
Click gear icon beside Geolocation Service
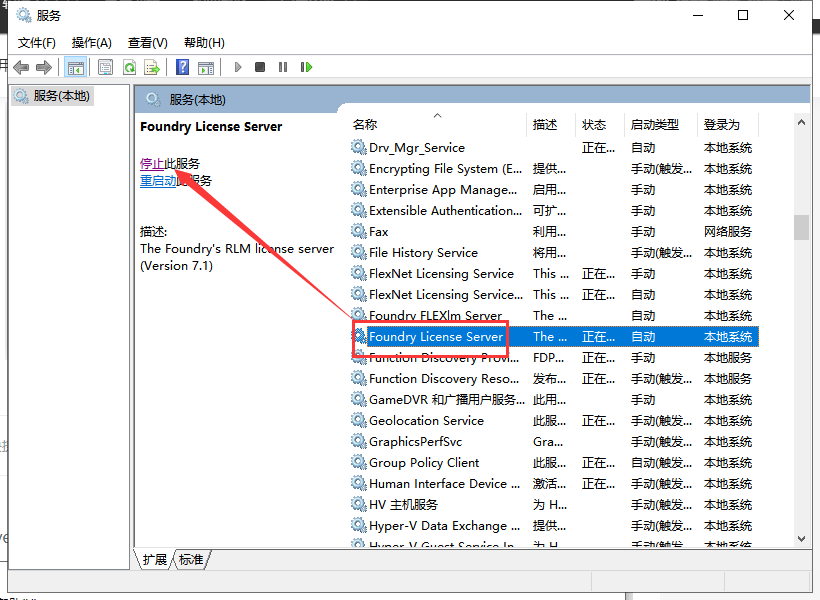coord(358,420)
